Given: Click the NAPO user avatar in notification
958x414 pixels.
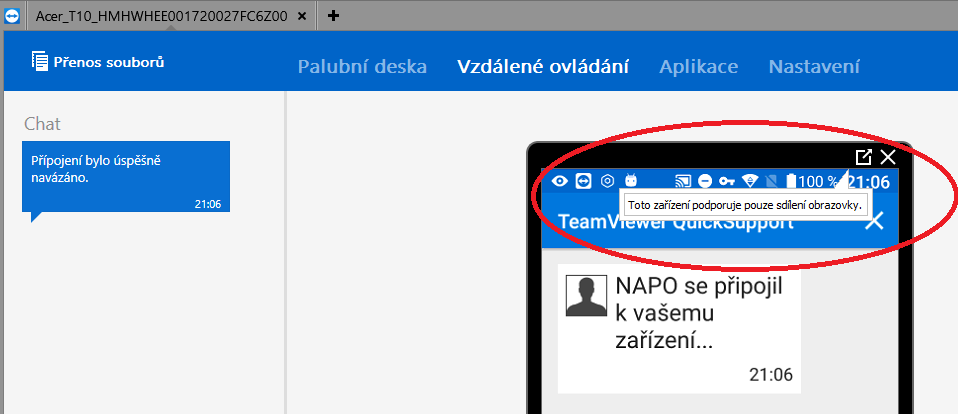Looking at the screenshot, I should click(587, 295).
